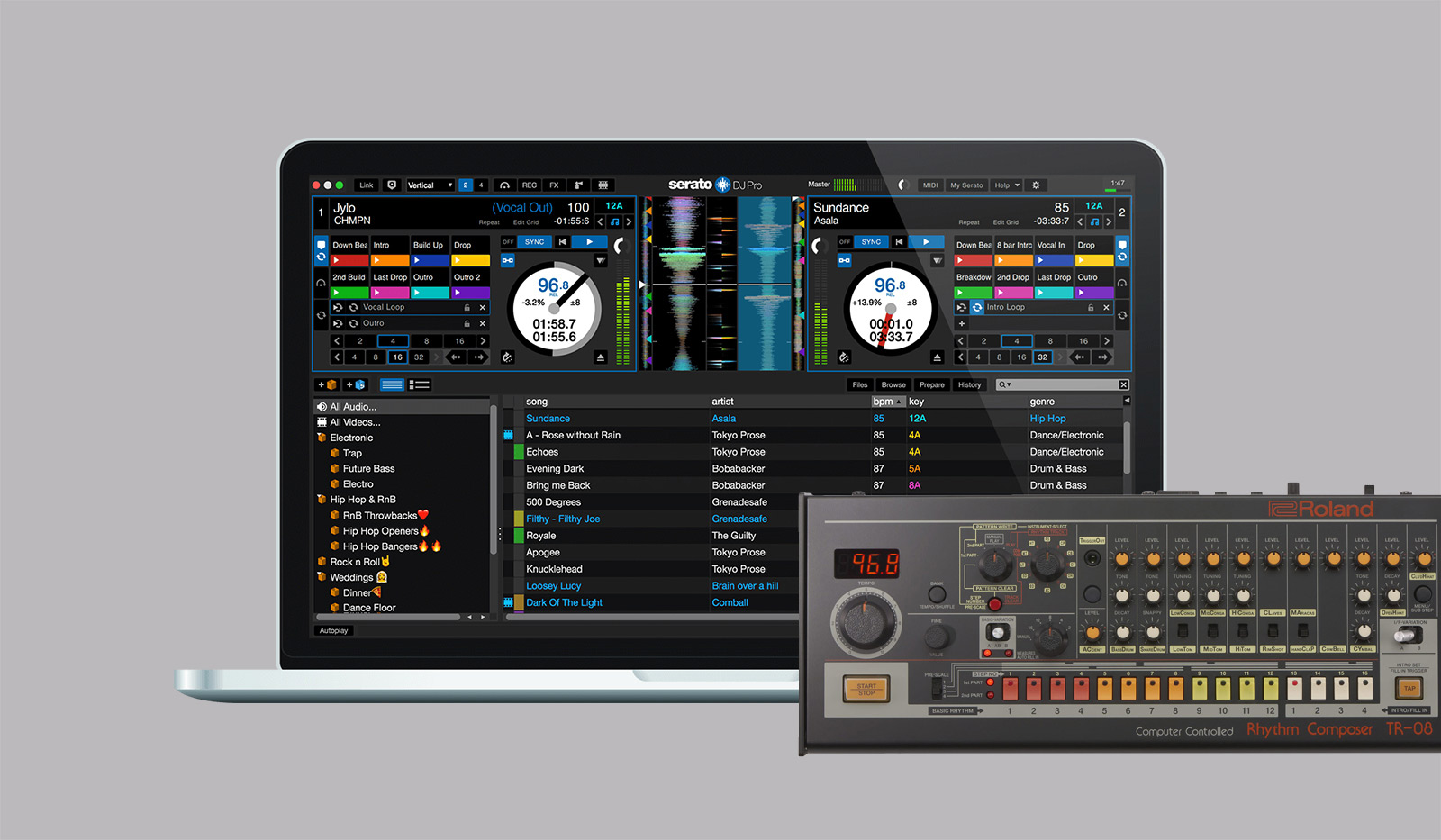Screen dimensions: 1441x840
Task: Adjust the master output knob
Action: point(903,185)
